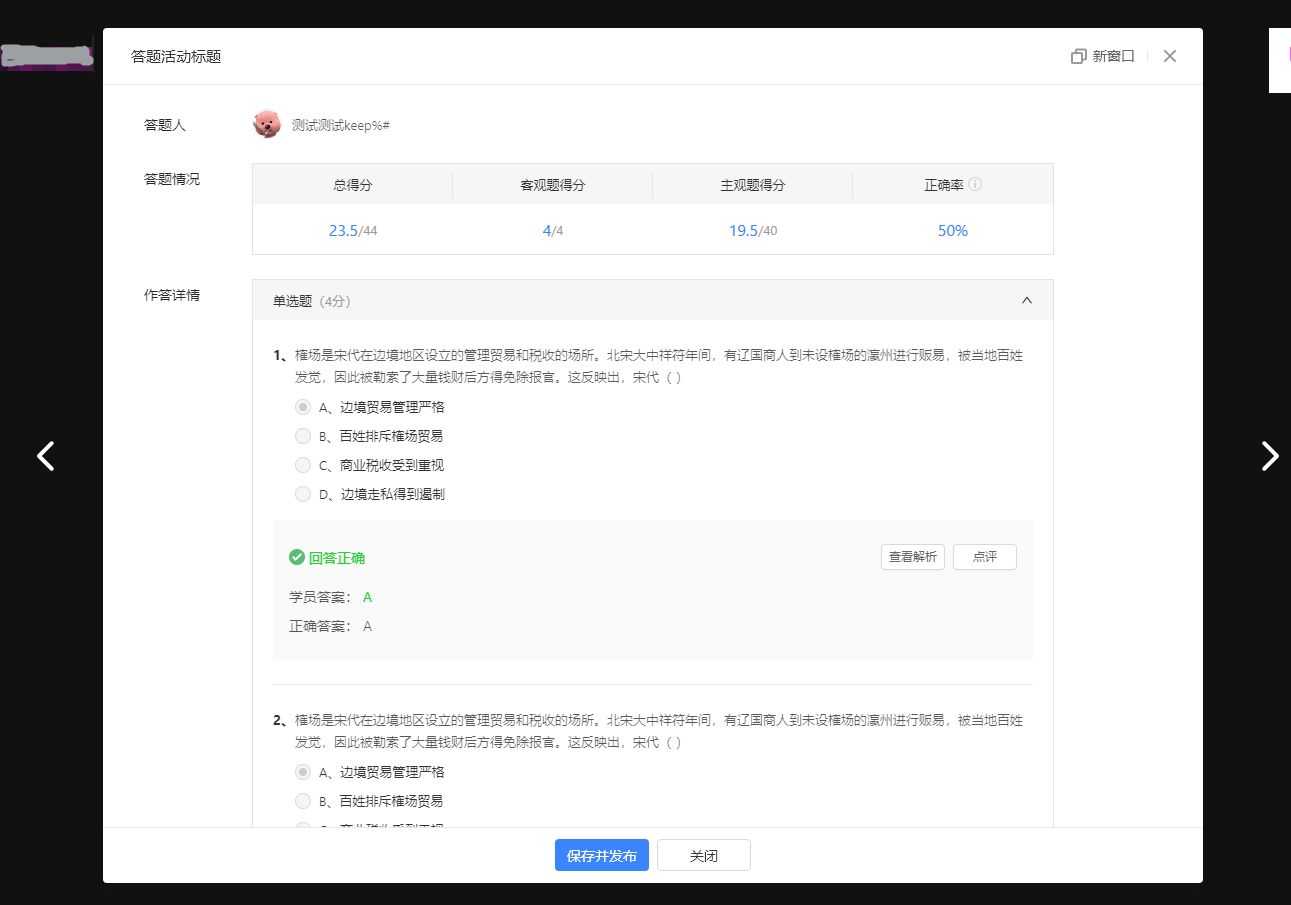Select option D 边境走私得到遏制 in question 1
Image resolution: width=1291 pixels, height=905 pixels.
point(303,494)
